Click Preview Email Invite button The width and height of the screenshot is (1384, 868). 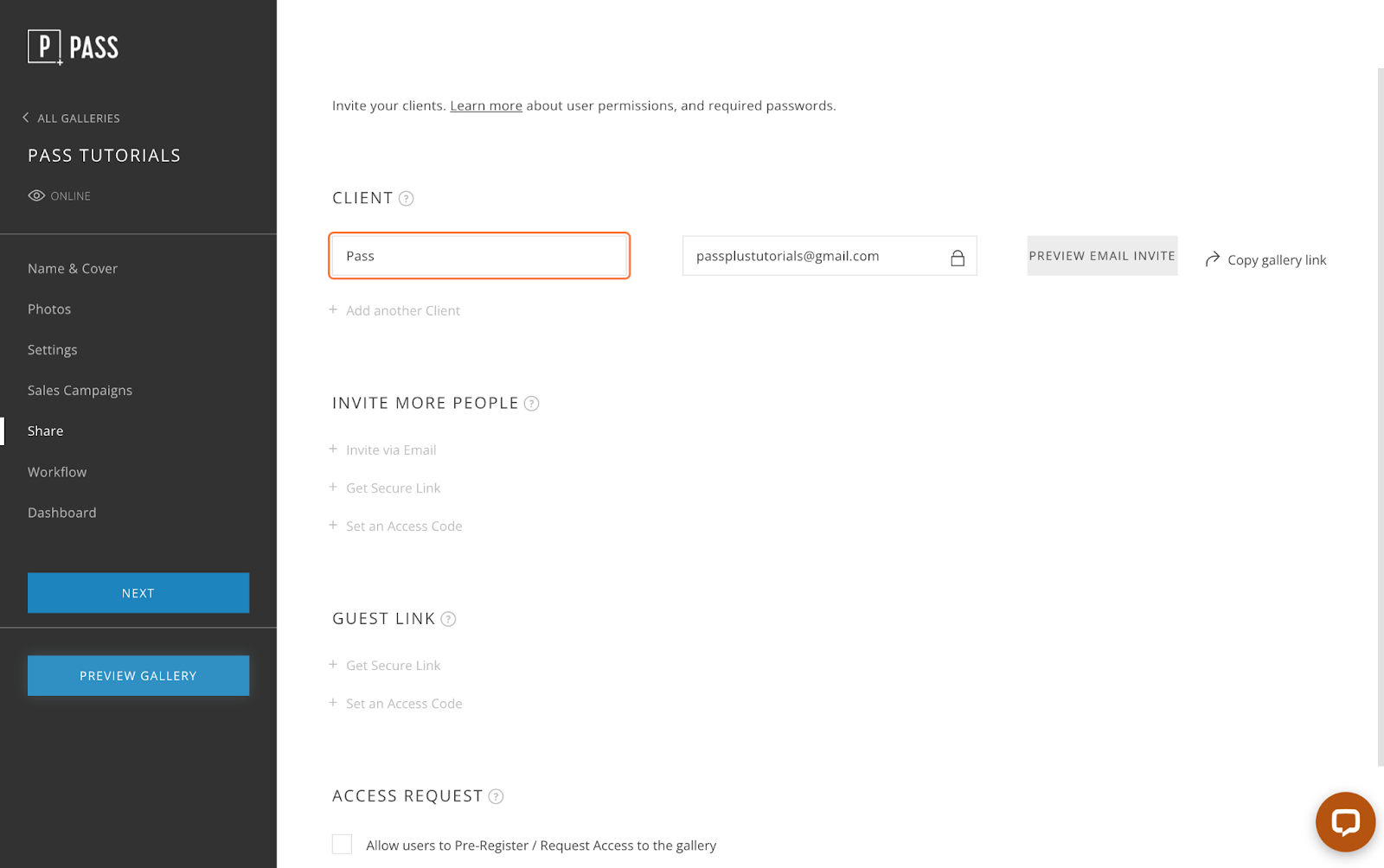(x=1102, y=256)
